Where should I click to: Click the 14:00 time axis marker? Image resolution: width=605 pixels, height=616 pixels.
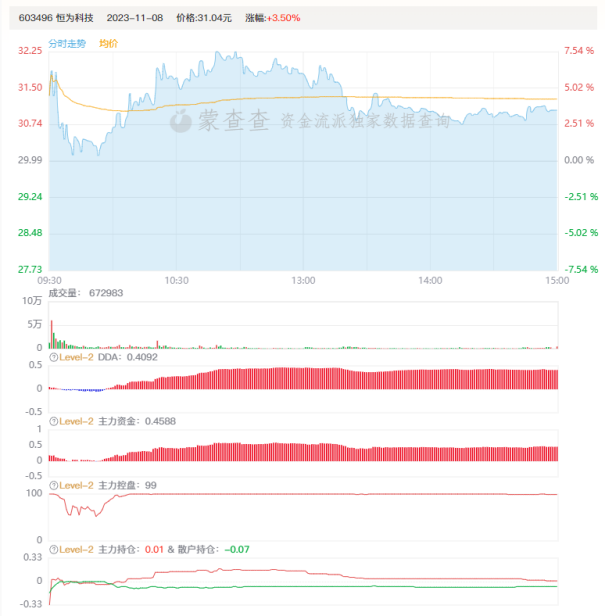pyautogui.click(x=430, y=280)
